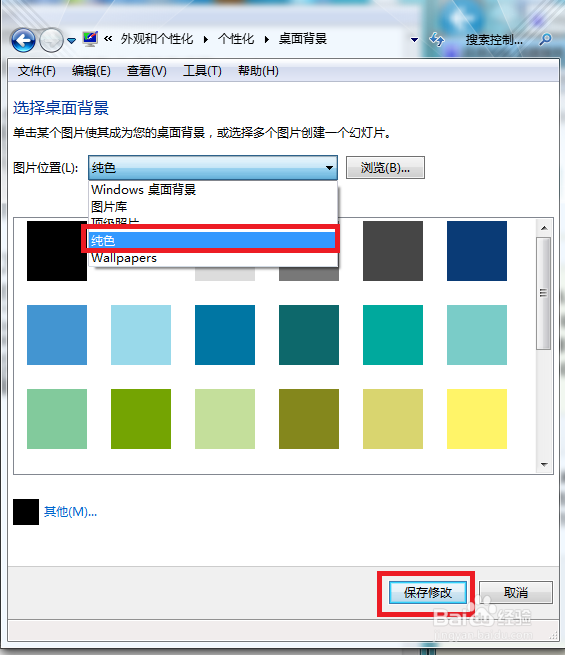Pick the navy blue color swatch
Viewport: 565px width, 655px height.
[477, 251]
